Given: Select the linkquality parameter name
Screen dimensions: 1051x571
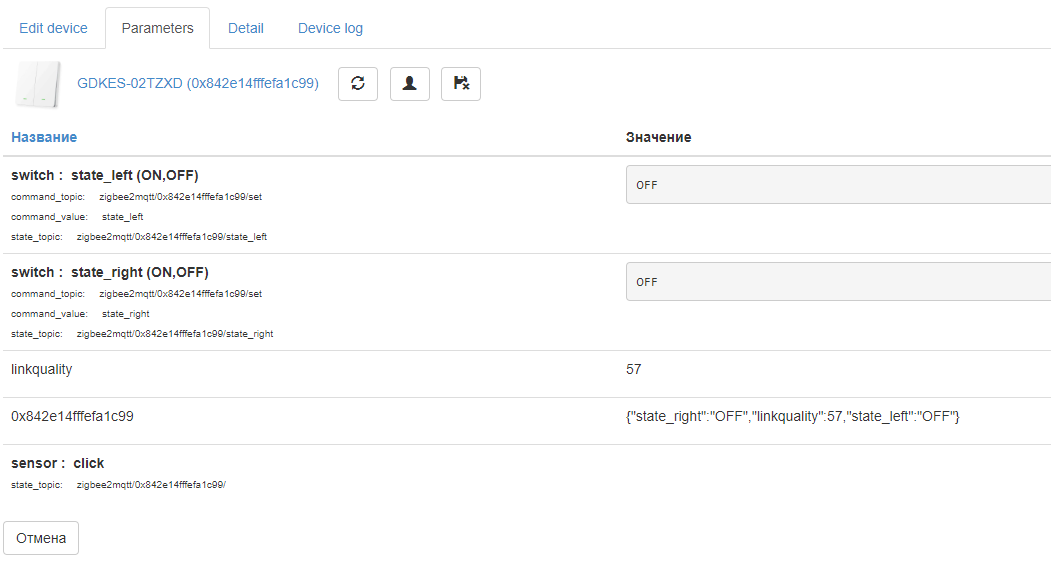Looking at the screenshot, I should pyautogui.click(x=42, y=369).
